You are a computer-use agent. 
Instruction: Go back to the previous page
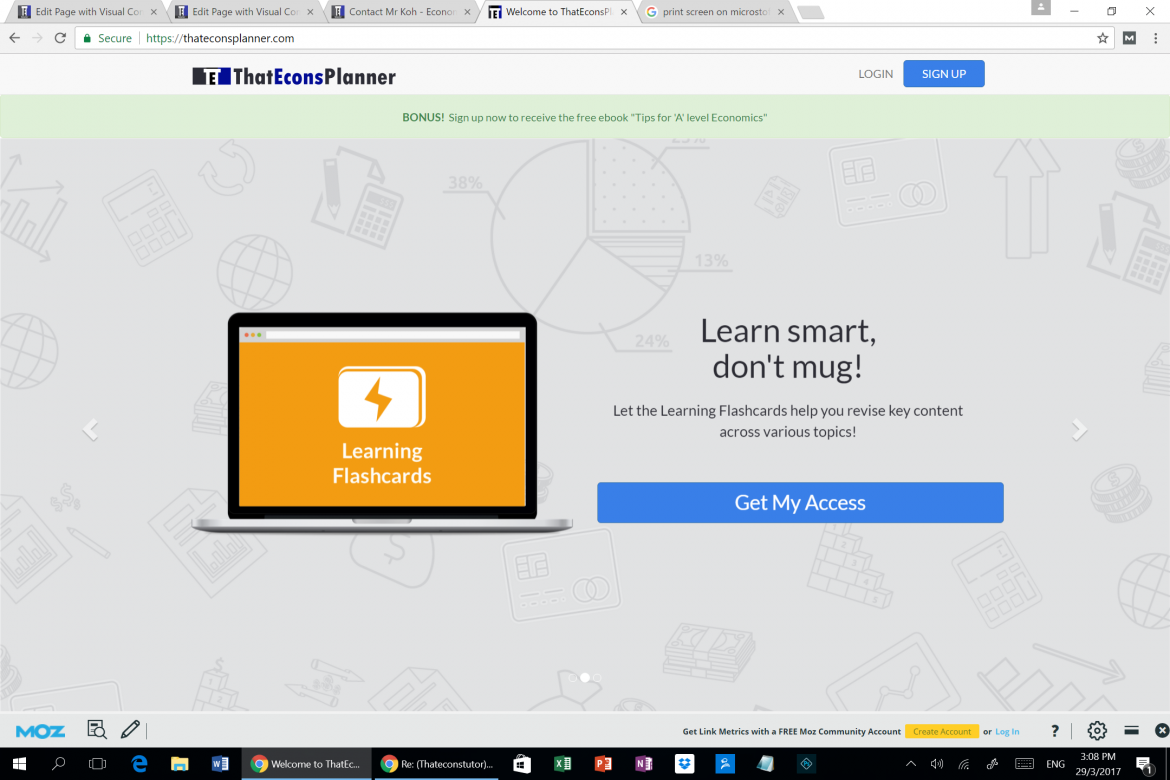(14, 38)
